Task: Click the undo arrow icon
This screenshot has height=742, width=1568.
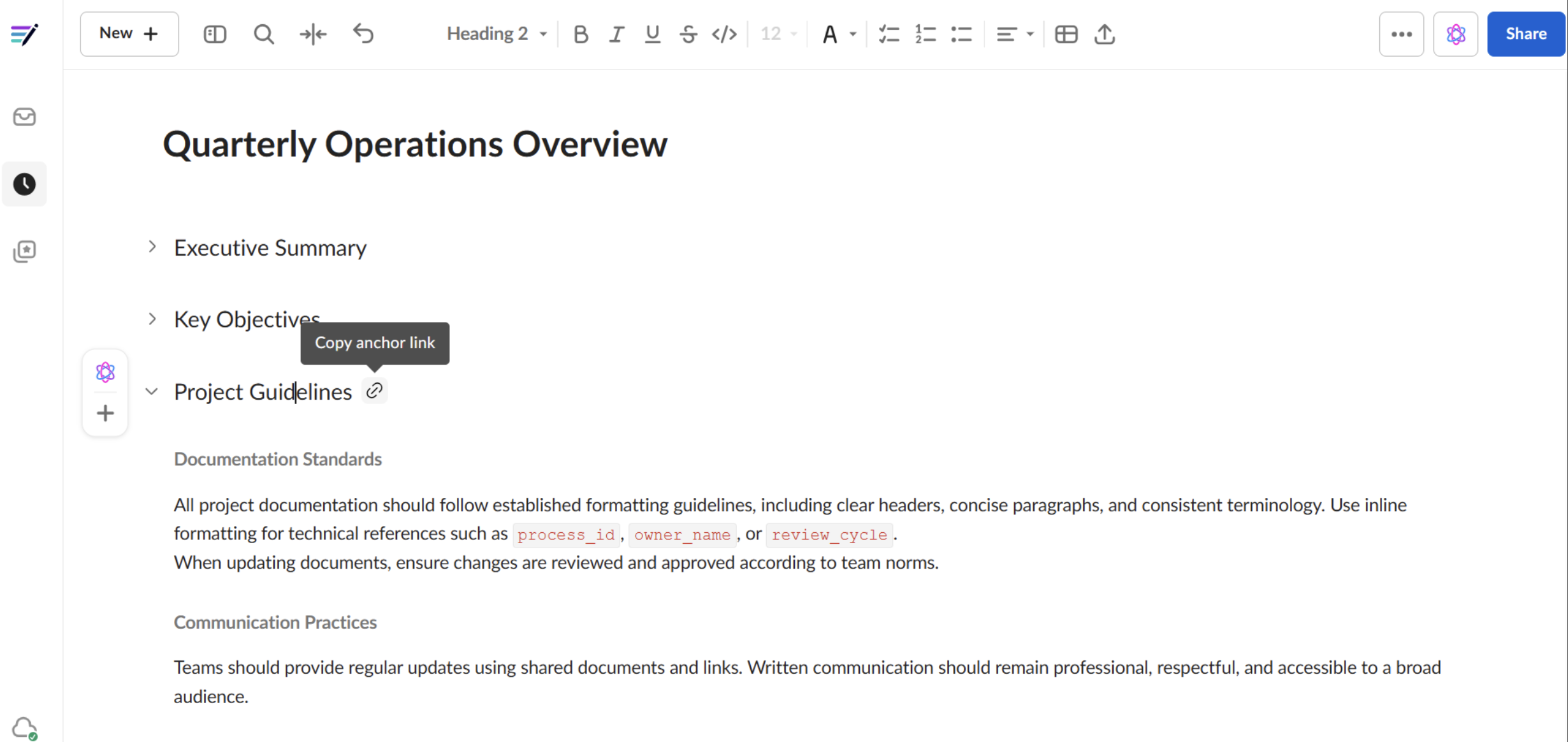Action: click(x=363, y=34)
